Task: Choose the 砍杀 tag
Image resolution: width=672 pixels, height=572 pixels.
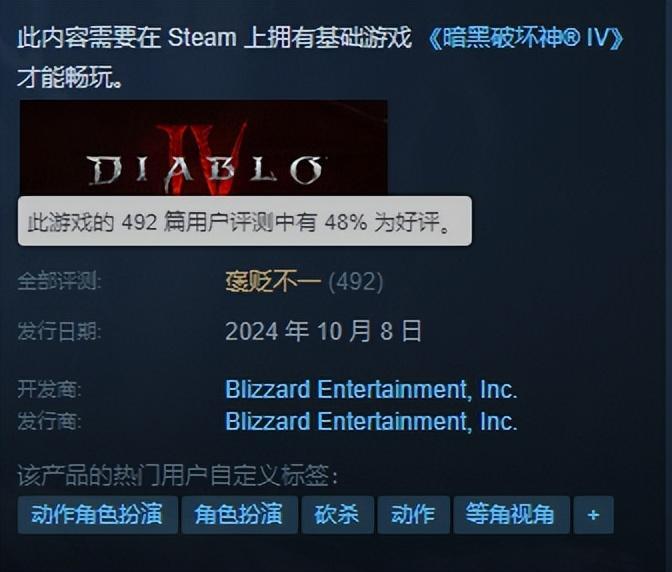Action: (337, 515)
